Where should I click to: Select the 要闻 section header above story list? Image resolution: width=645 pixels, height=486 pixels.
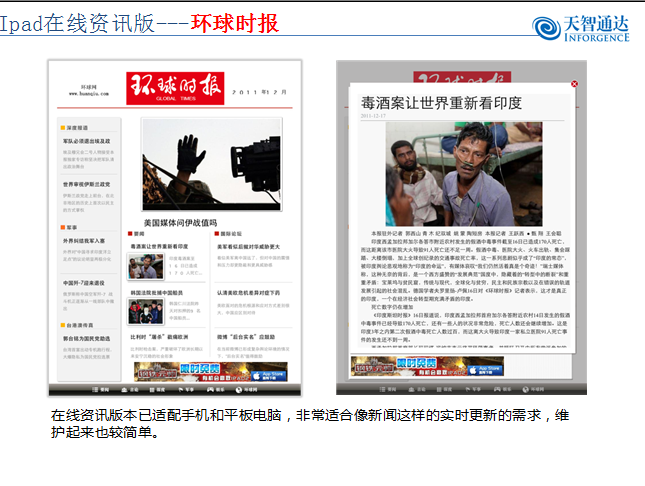[136, 233]
